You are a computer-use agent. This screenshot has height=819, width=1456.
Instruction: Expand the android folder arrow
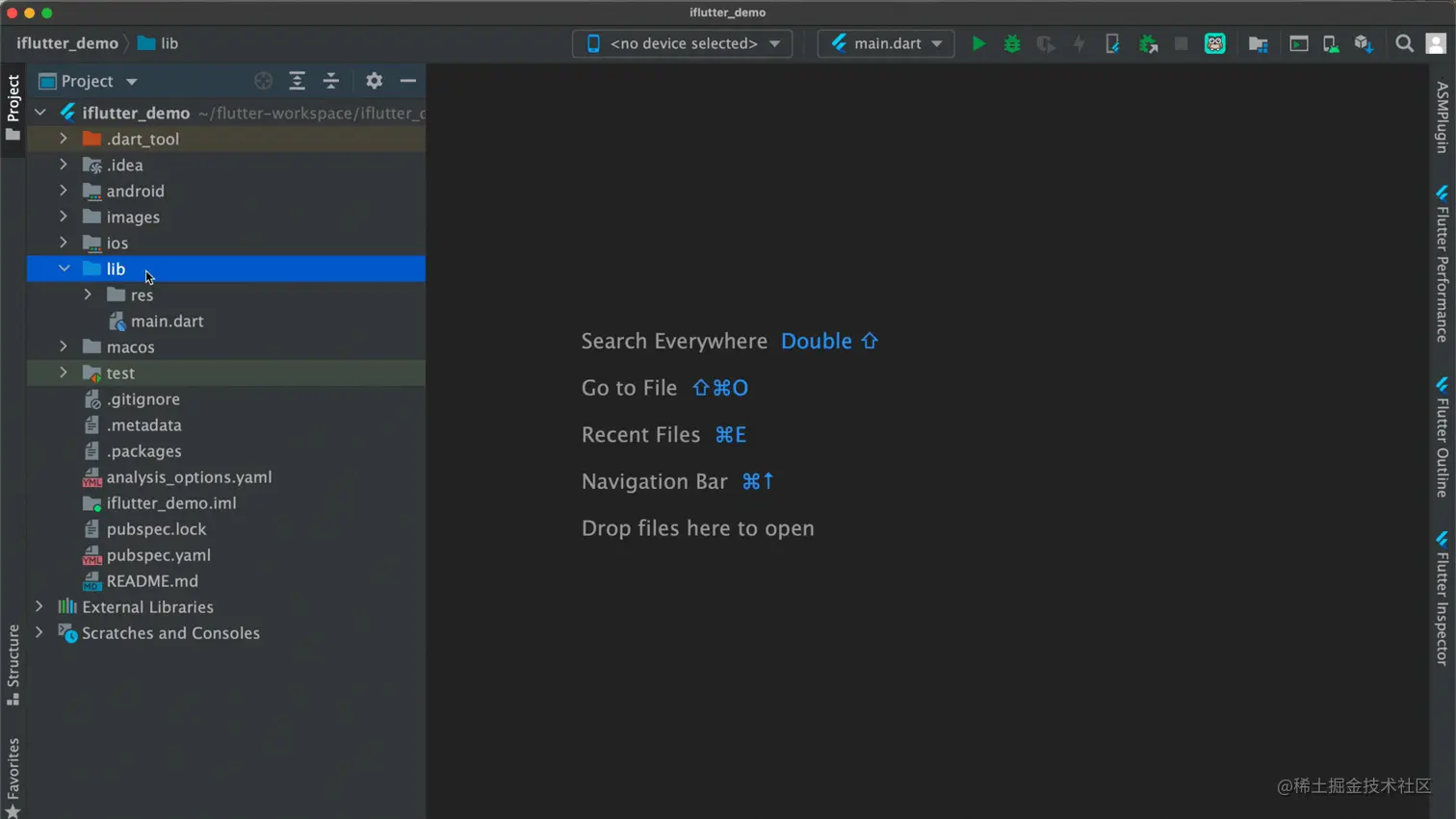pyautogui.click(x=64, y=191)
